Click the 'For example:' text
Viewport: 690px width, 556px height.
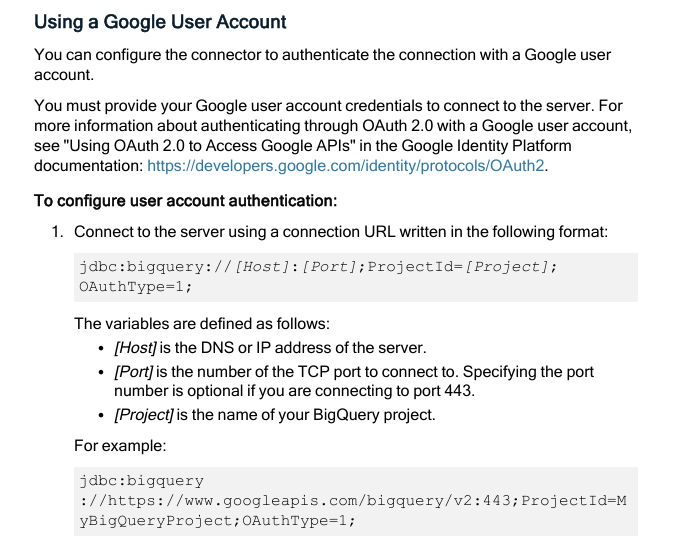click(x=120, y=446)
